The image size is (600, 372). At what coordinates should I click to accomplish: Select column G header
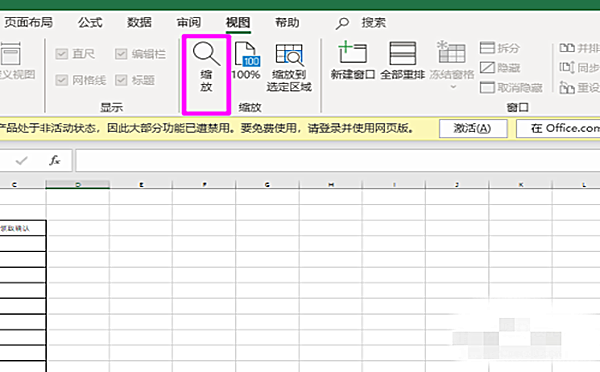coord(267,185)
